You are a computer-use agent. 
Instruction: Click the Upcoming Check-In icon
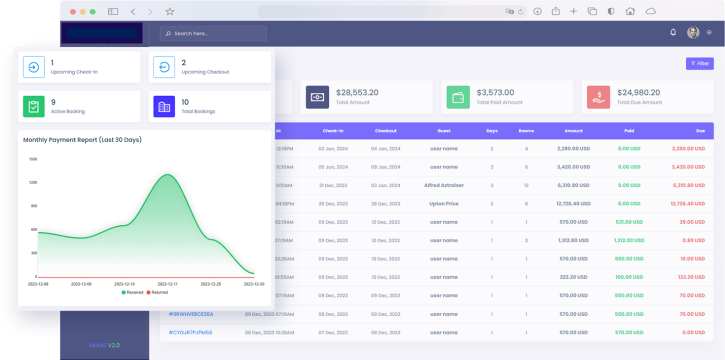[x=34, y=67]
